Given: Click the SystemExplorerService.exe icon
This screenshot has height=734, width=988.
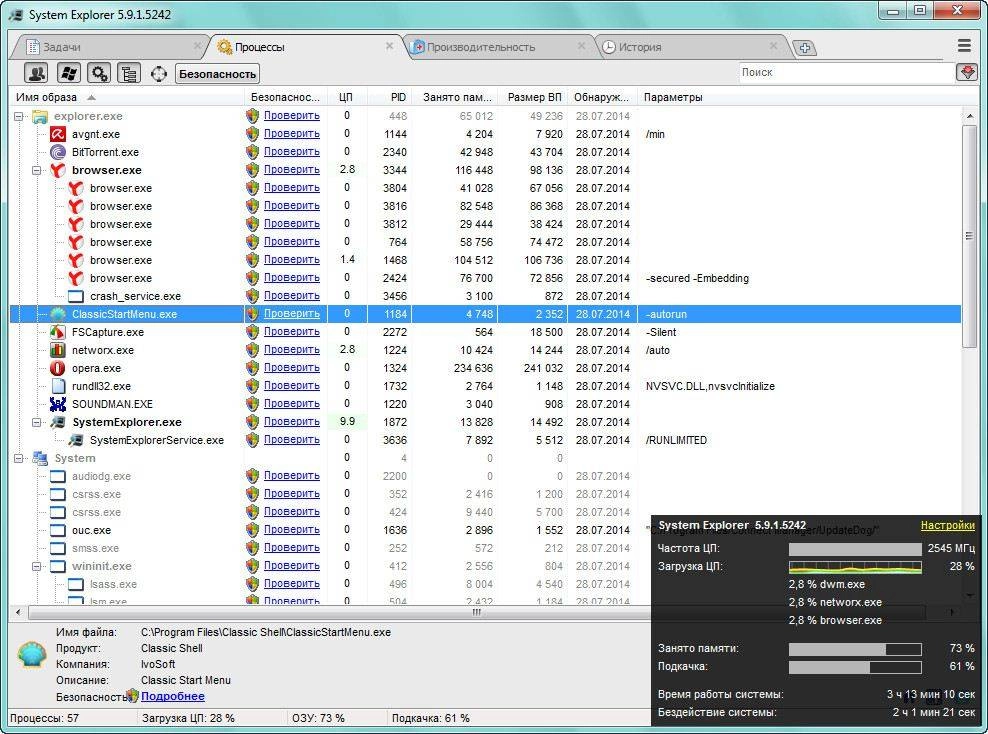Looking at the screenshot, I should click(76, 440).
